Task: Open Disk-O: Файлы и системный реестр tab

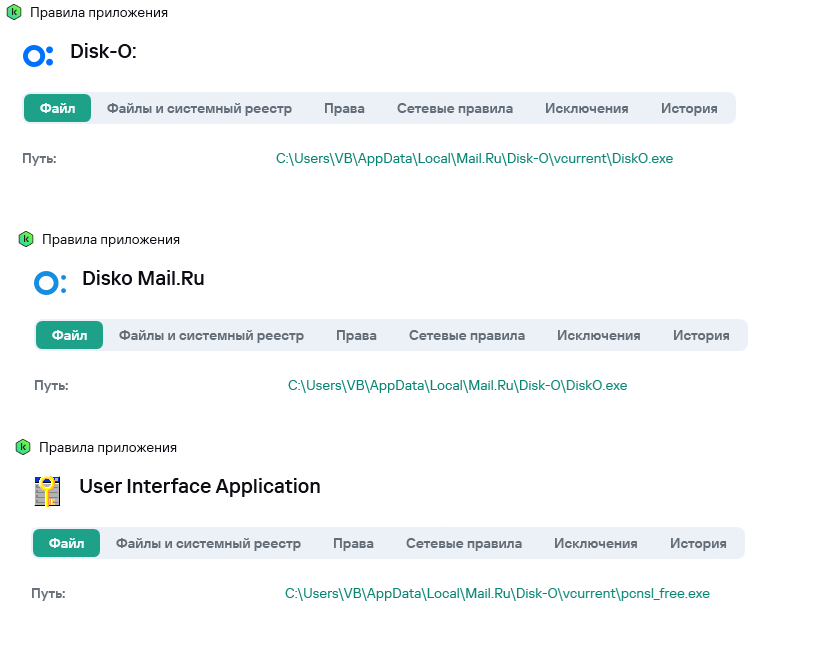Action: tap(199, 109)
